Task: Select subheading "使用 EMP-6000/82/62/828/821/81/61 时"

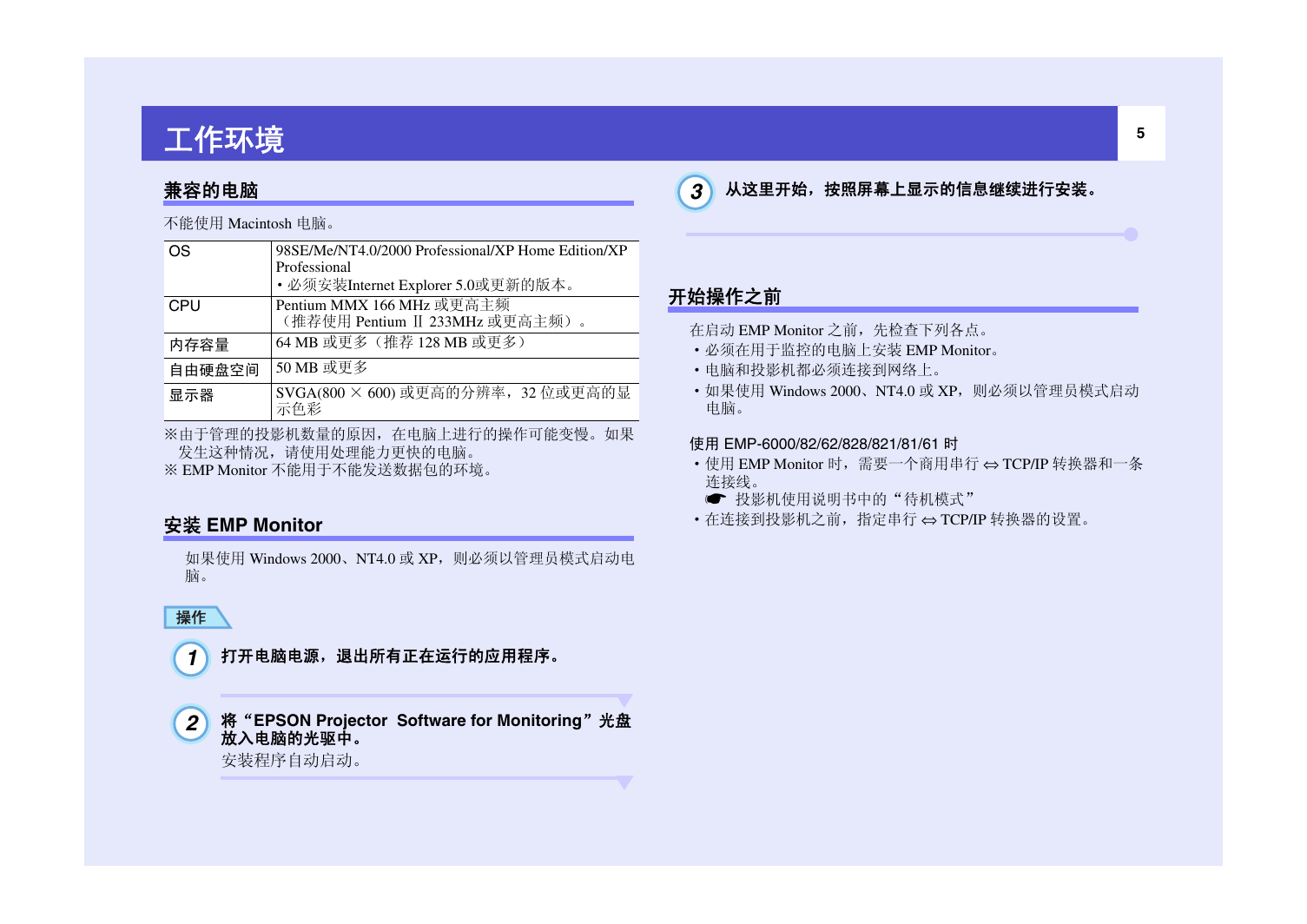Action: 824,444
